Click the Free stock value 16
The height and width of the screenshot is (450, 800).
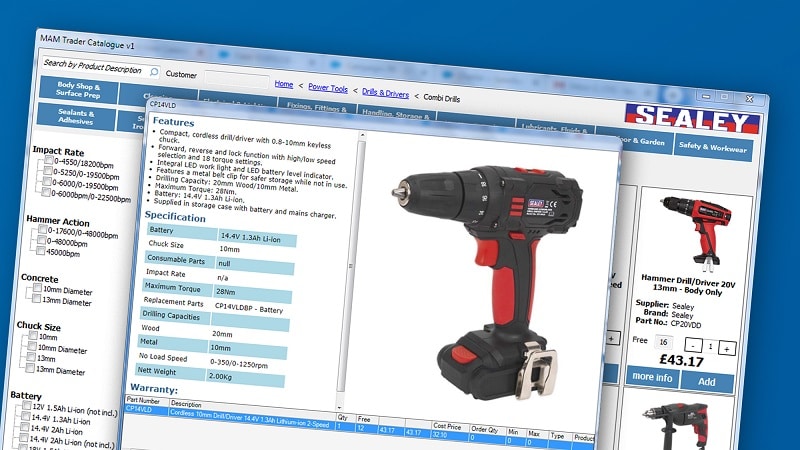tap(663, 342)
